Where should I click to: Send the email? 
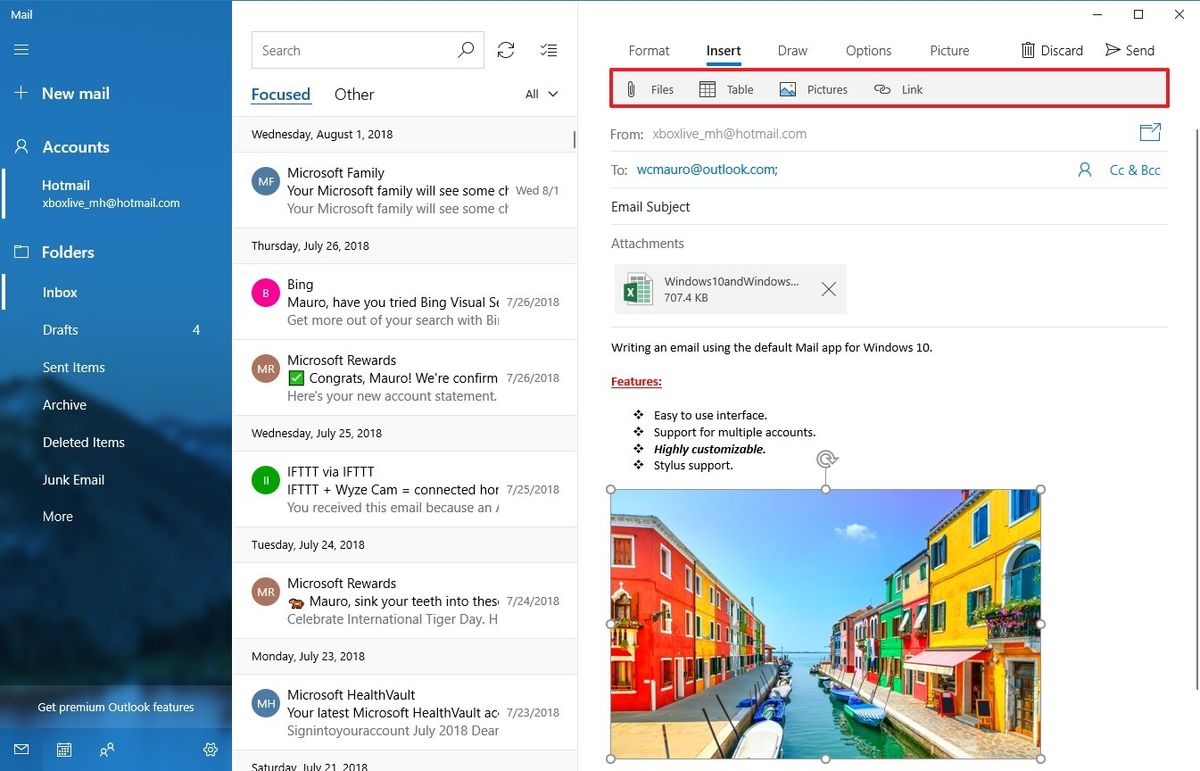pyautogui.click(x=1131, y=50)
